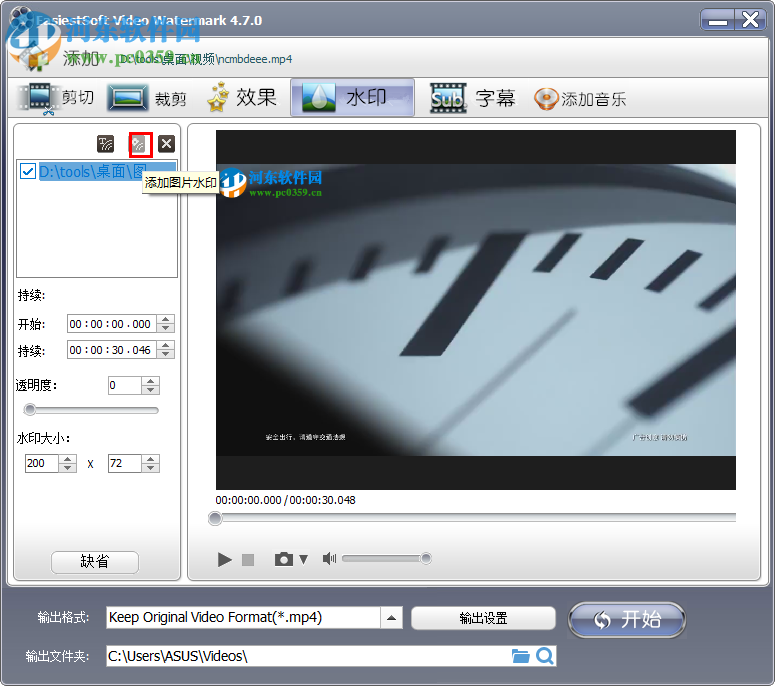
Task: Click the 开始 start time field
Action: point(112,324)
